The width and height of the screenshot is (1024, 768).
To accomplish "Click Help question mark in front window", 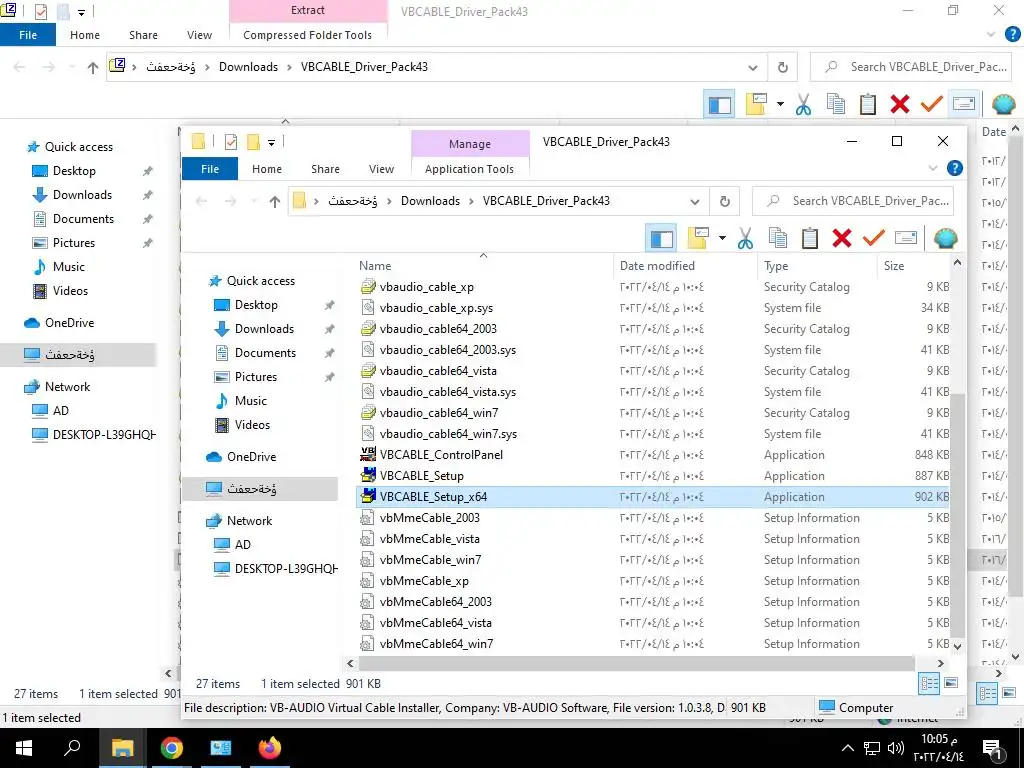I will pos(955,169).
